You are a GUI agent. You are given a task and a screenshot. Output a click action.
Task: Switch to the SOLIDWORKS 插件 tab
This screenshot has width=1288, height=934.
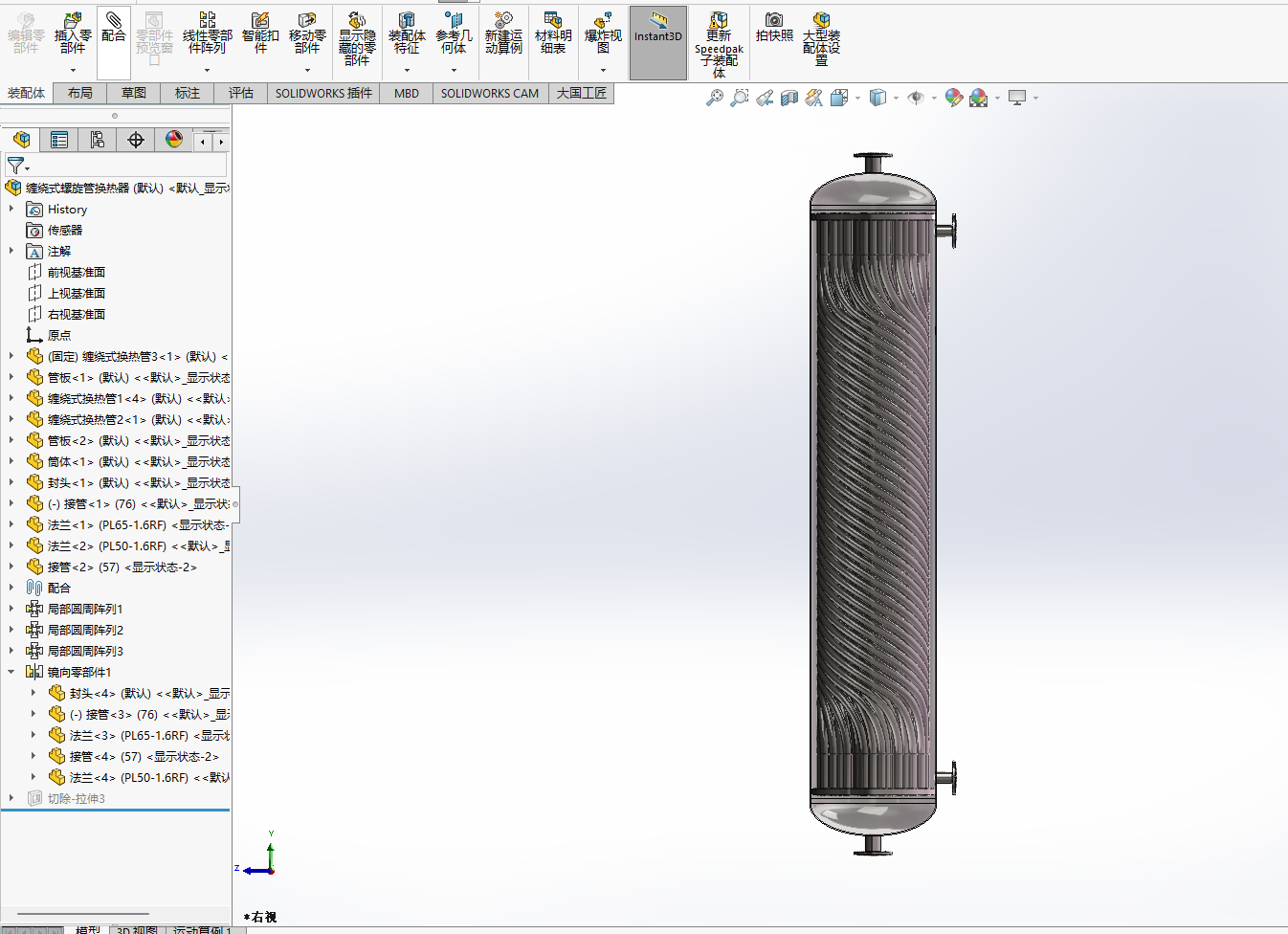[x=323, y=93]
